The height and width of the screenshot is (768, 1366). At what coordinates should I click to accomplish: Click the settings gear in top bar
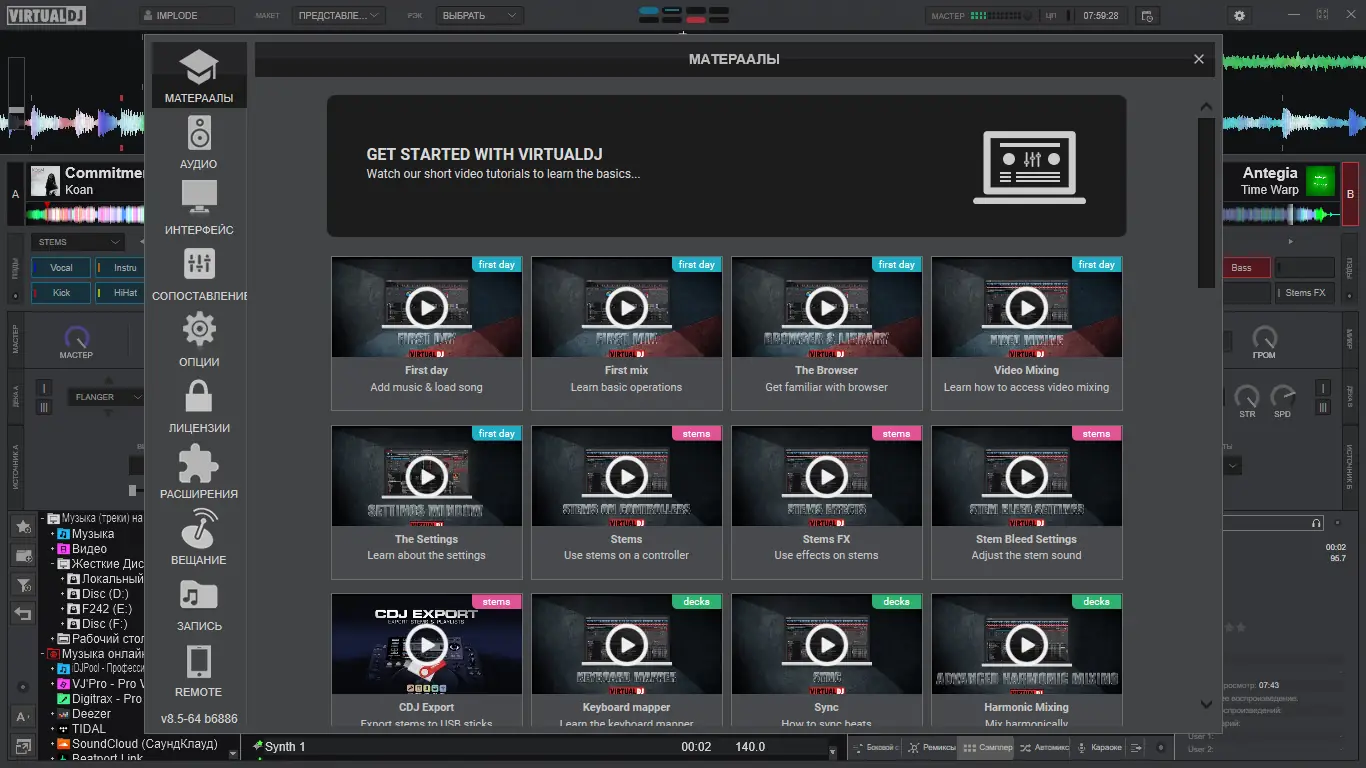click(1240, 16)
